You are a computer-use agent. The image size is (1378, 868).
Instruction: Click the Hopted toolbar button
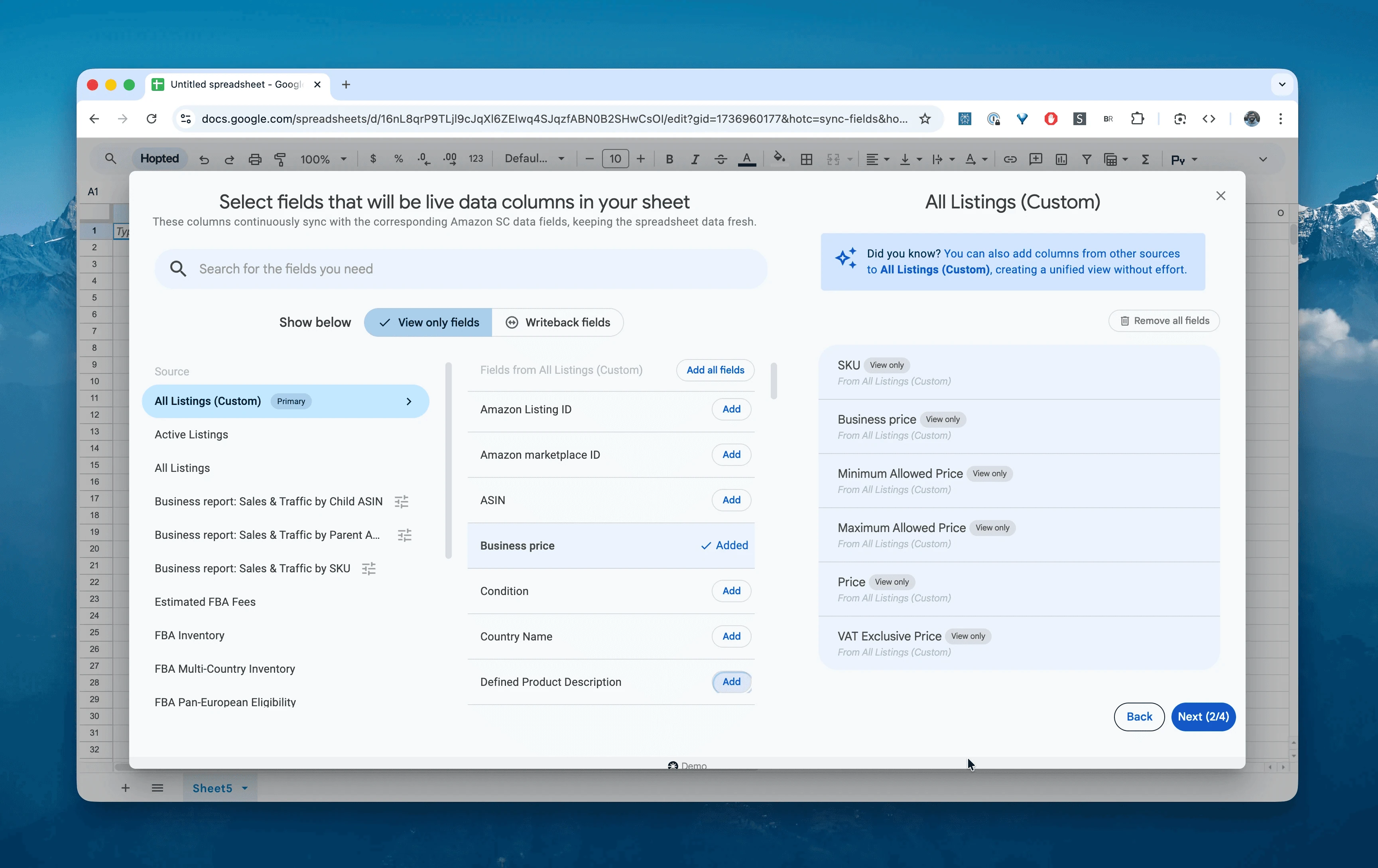coord(159,159)
